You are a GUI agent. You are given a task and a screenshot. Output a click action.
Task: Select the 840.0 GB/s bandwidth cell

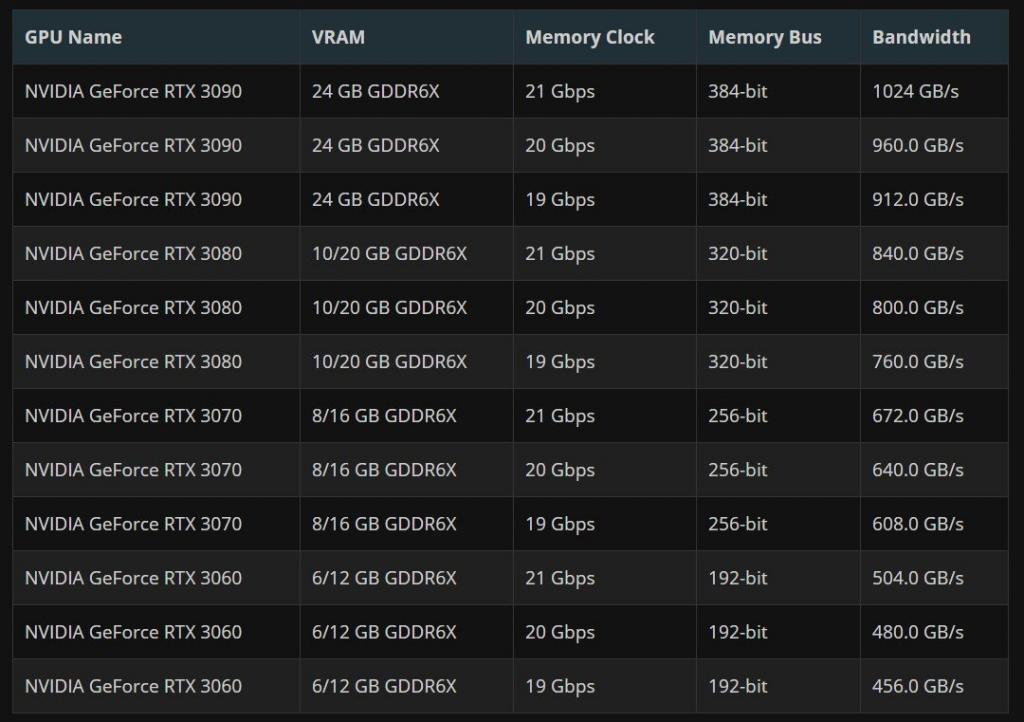pos(917,253)
